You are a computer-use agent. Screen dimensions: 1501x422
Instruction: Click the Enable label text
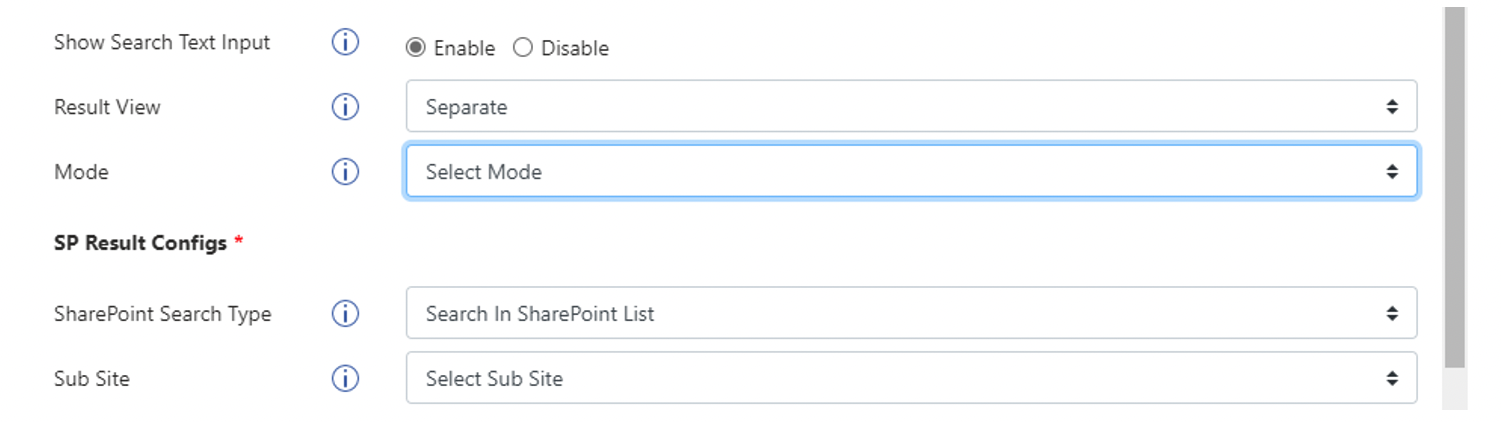[x=464, y=48]
